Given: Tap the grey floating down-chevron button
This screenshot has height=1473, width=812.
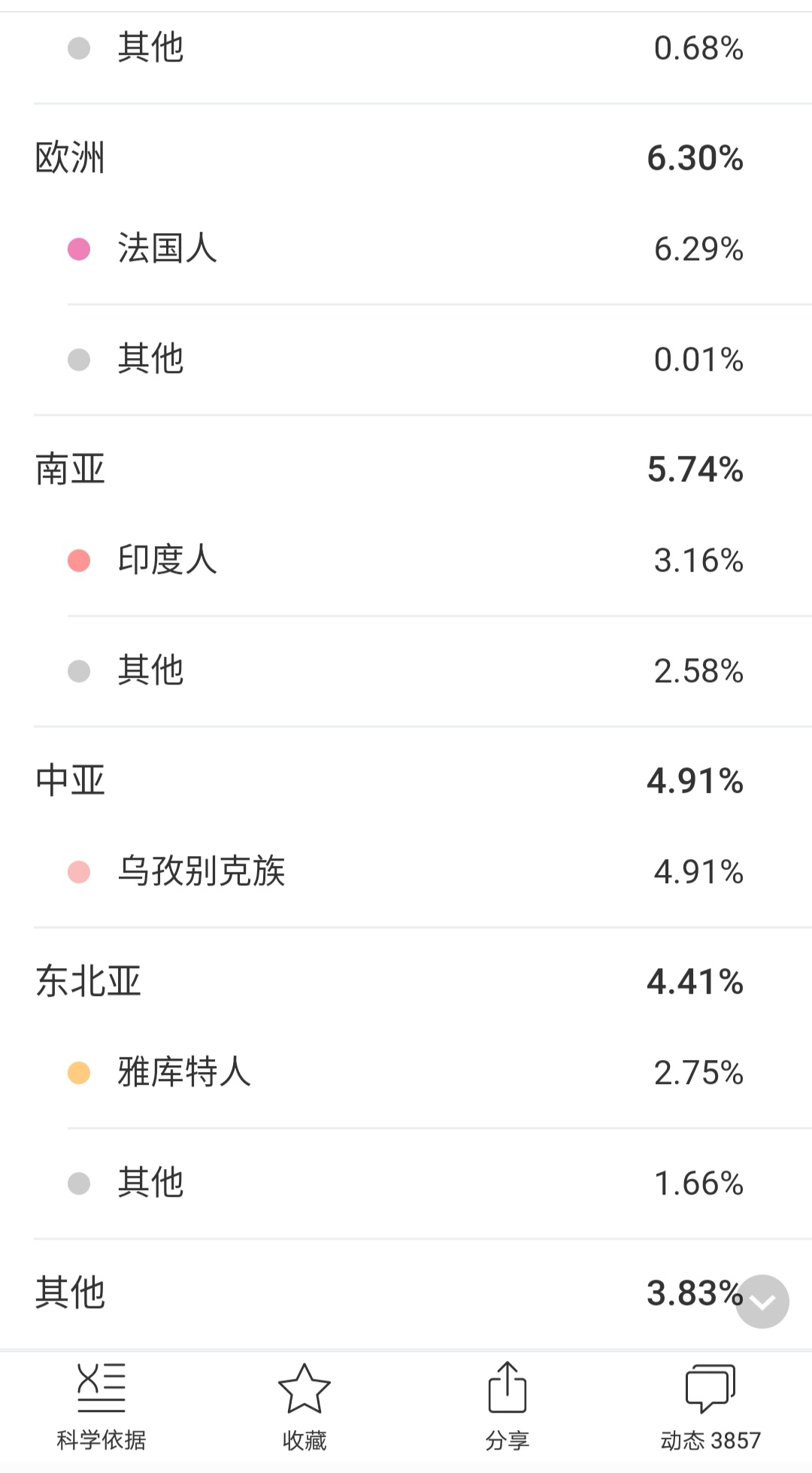Looking at the screenshot, I should (762, 1301).
